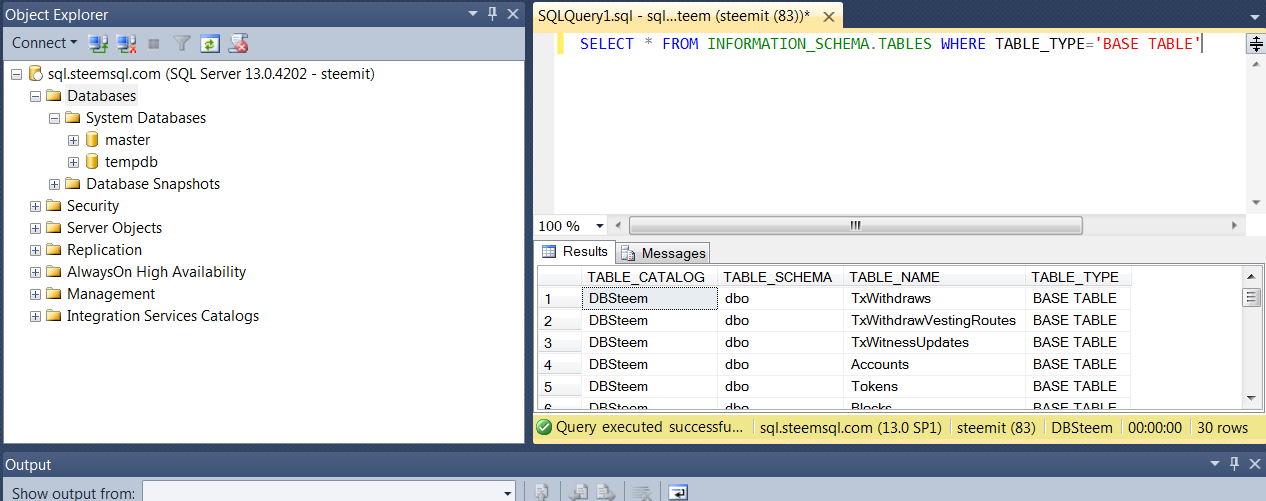Viewport: 1266px width, 501px height.
Task: Expand the Security folder
Action: click(36, 206)
